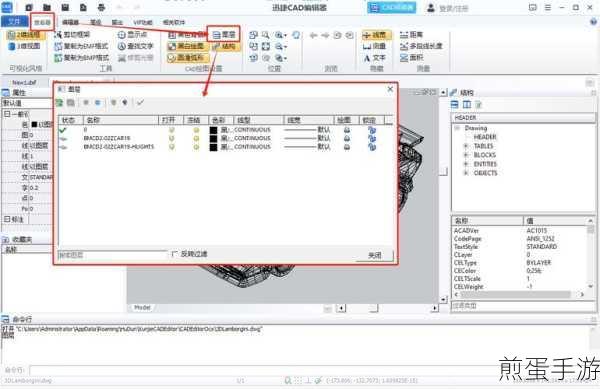Image resolution: width=600 pixels, height=389 pixels.
Task: Click color swatch of BMCD2-02ZCAR19-HLIGHTS layer
Action: click(x=214, y=147)
